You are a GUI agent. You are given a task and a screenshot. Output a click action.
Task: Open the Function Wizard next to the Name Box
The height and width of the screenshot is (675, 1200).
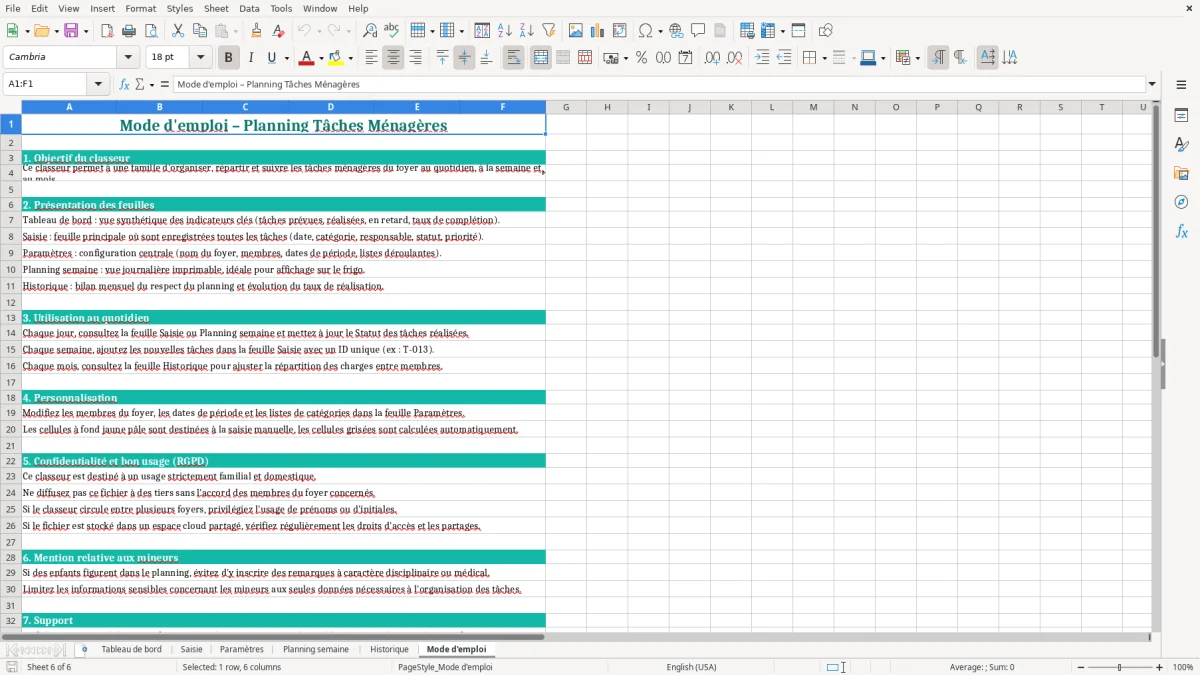(125, 84)
